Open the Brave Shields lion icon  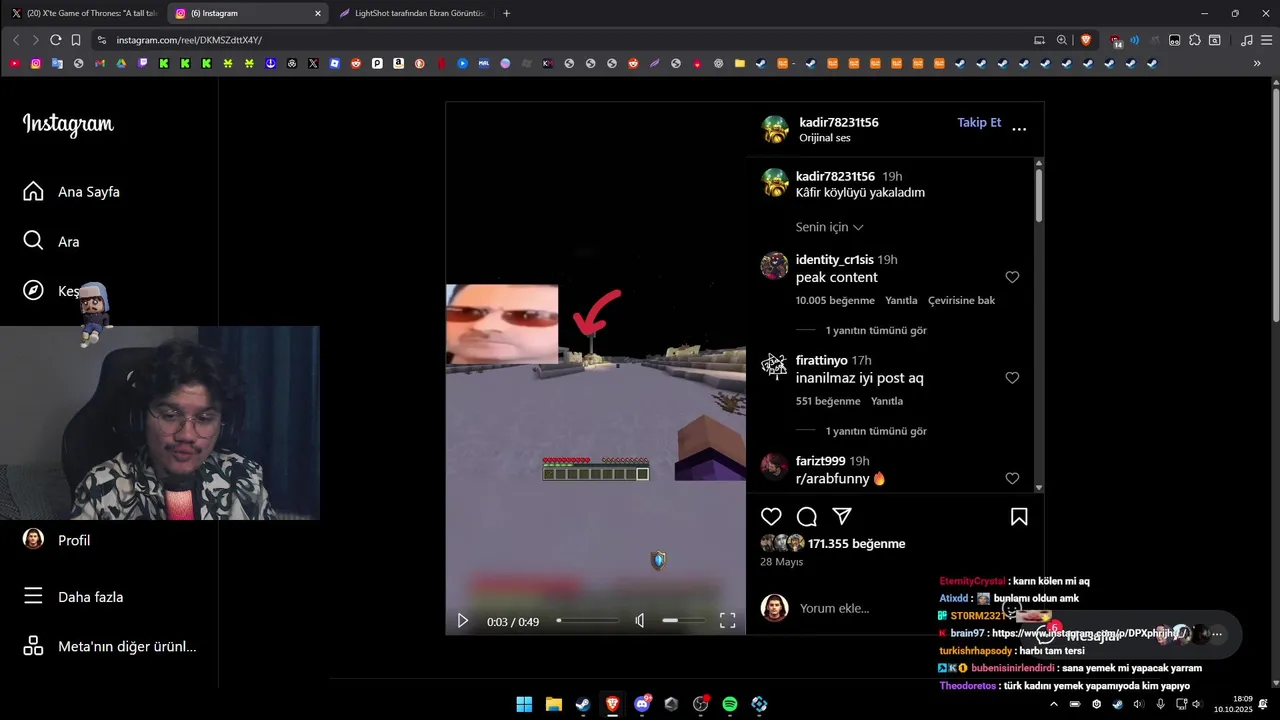pos(1086,40)
